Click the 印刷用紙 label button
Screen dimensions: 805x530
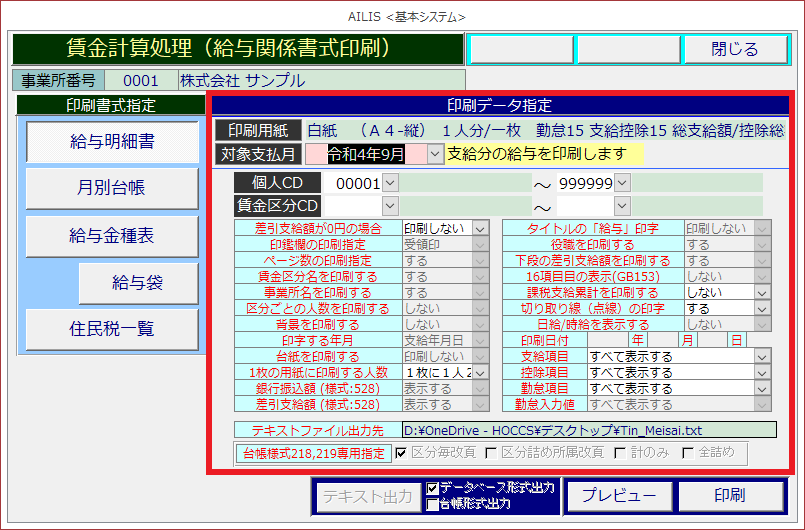coord(257,130)
